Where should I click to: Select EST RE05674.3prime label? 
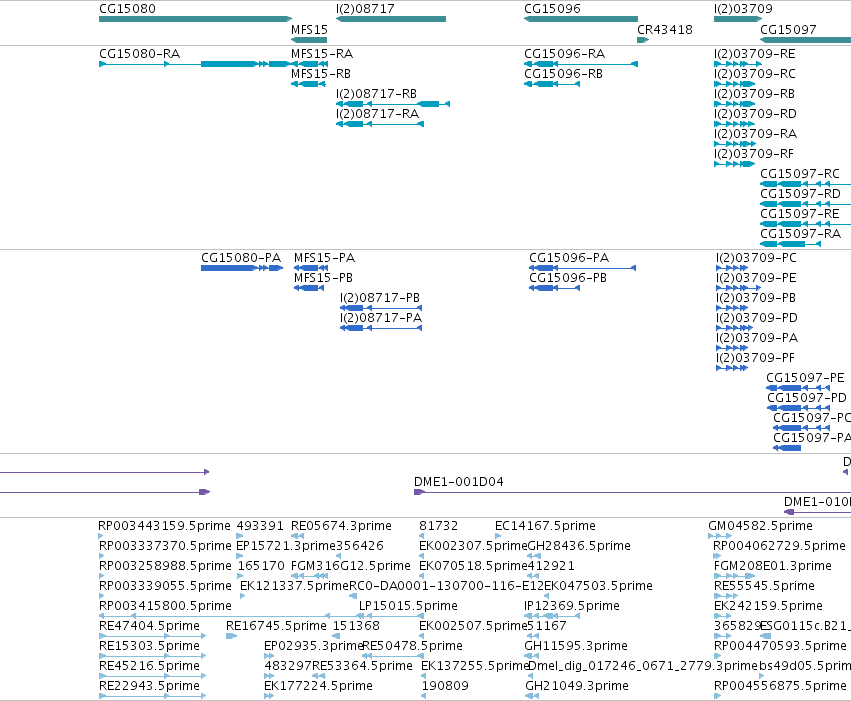[341, 526]
